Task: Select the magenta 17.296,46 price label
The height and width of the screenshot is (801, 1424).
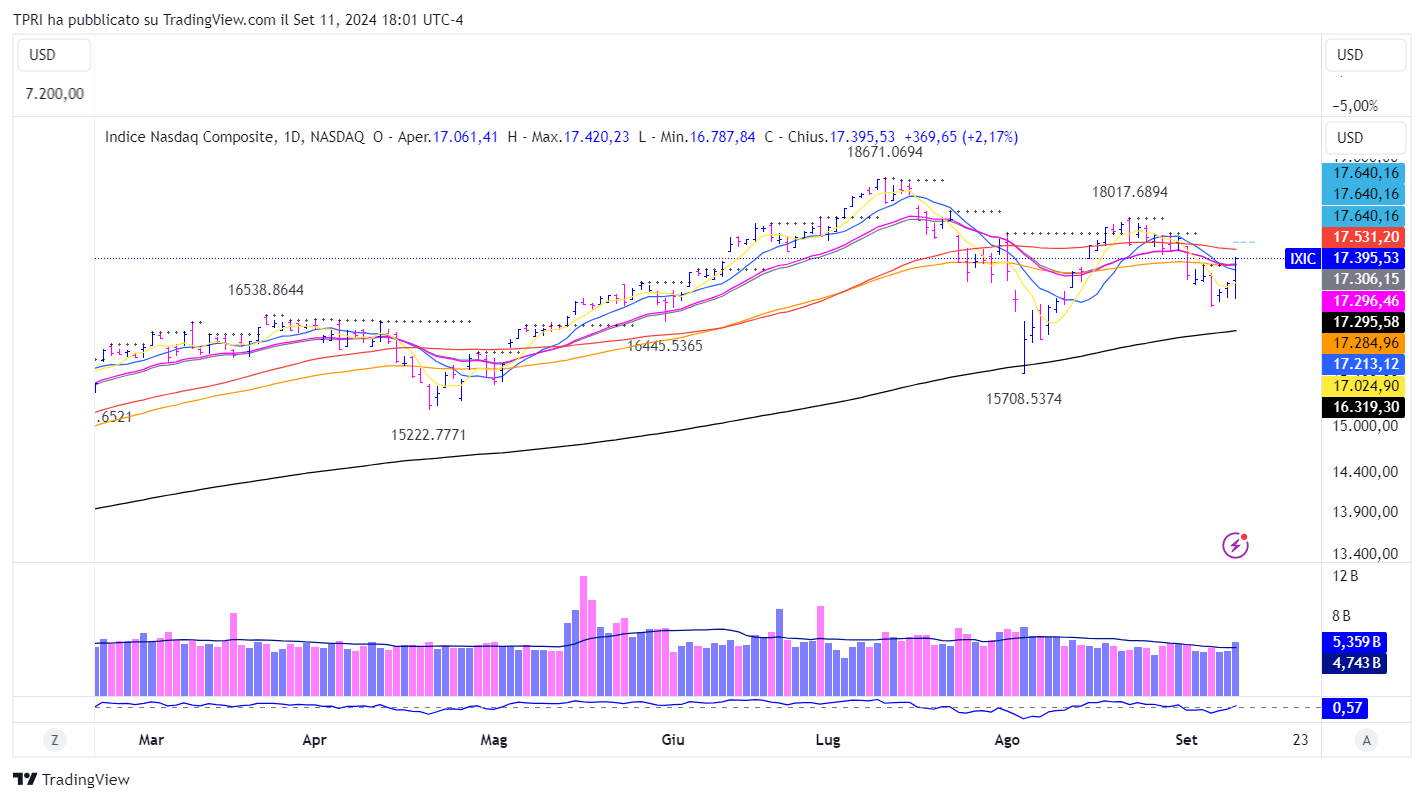Action: pos(1365,300)
